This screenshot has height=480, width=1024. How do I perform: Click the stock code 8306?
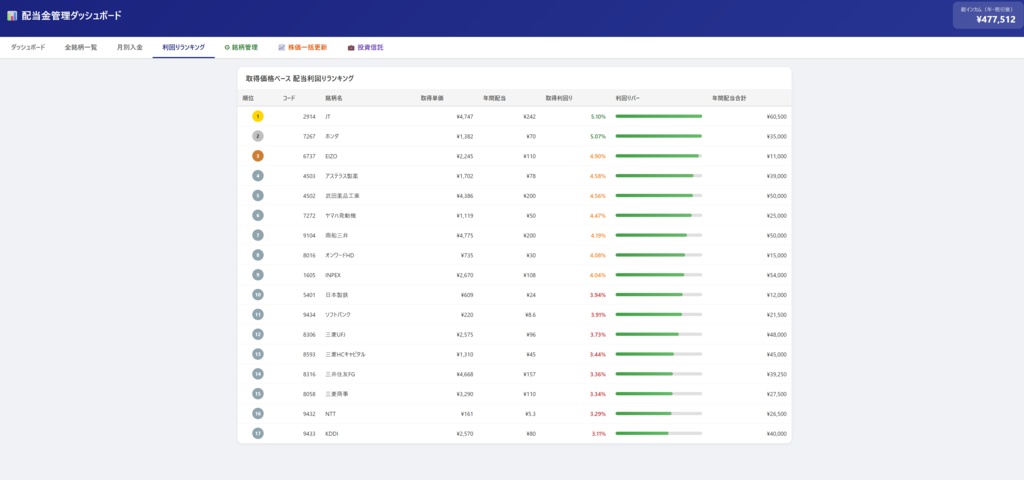pyautogui.click(x=309, y=334)
